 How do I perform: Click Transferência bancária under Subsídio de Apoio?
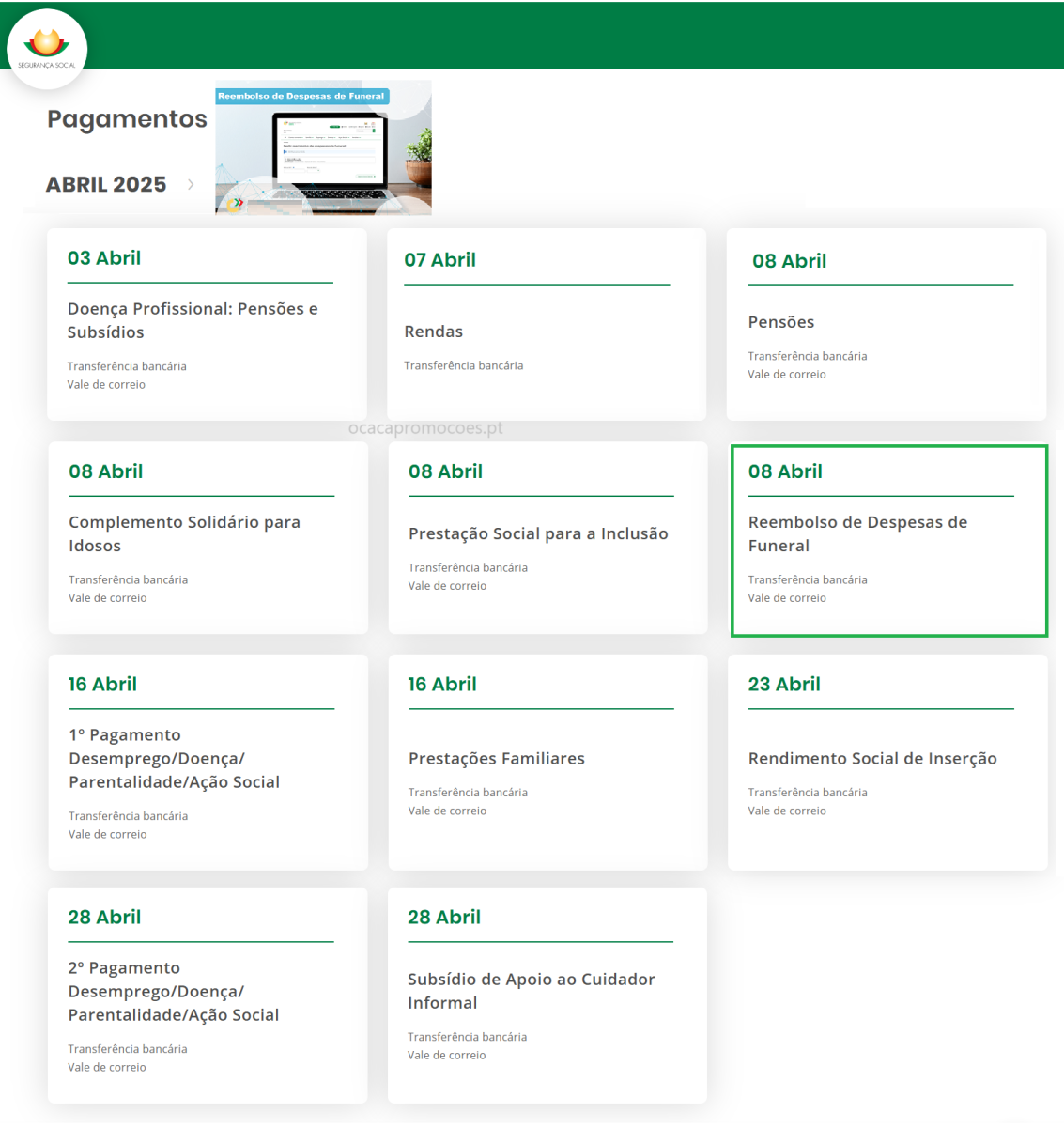(x=467, y=1037)
